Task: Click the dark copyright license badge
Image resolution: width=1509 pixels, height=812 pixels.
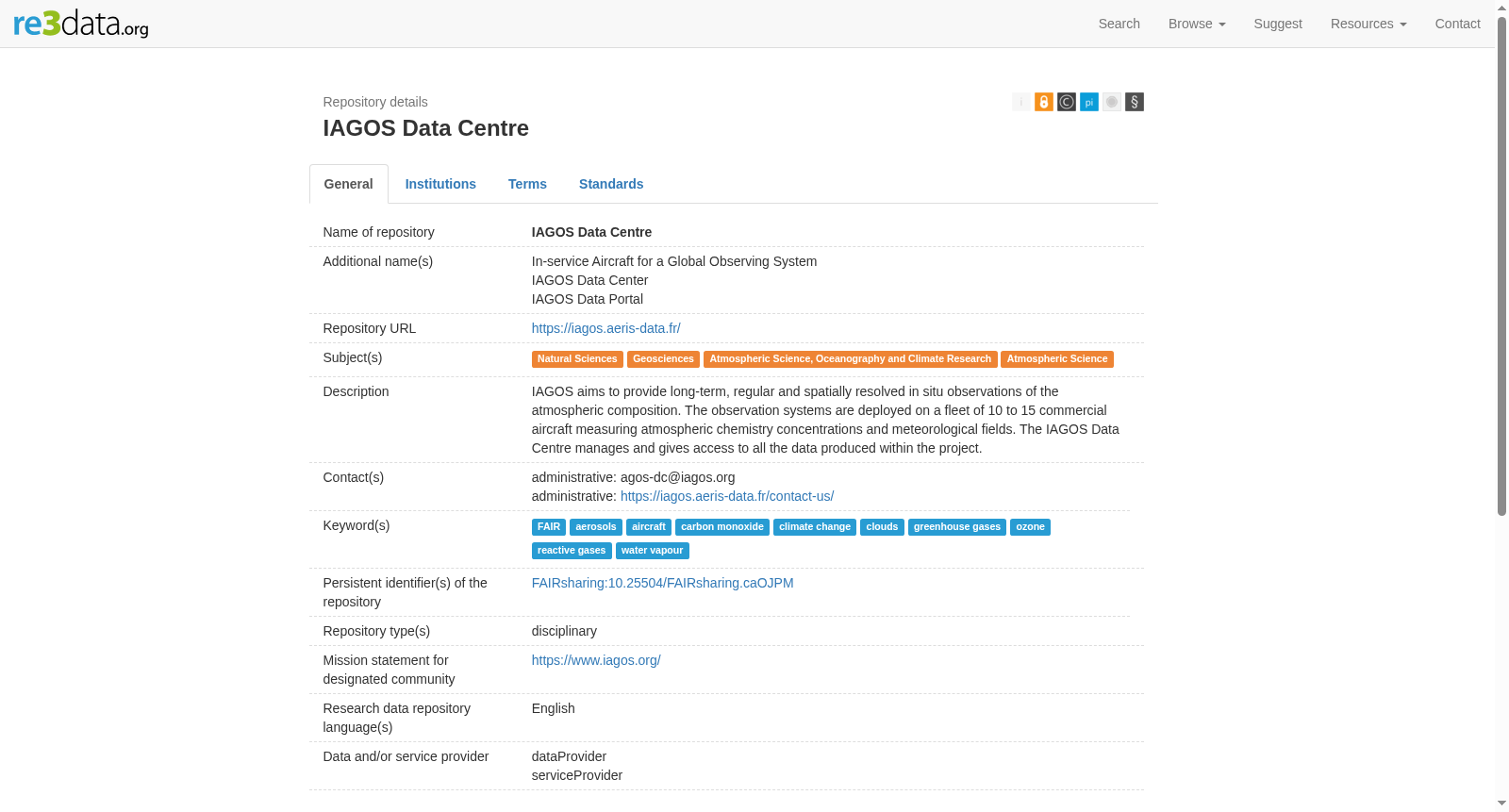Action: pyautogui.click(x=1066, y=102)
